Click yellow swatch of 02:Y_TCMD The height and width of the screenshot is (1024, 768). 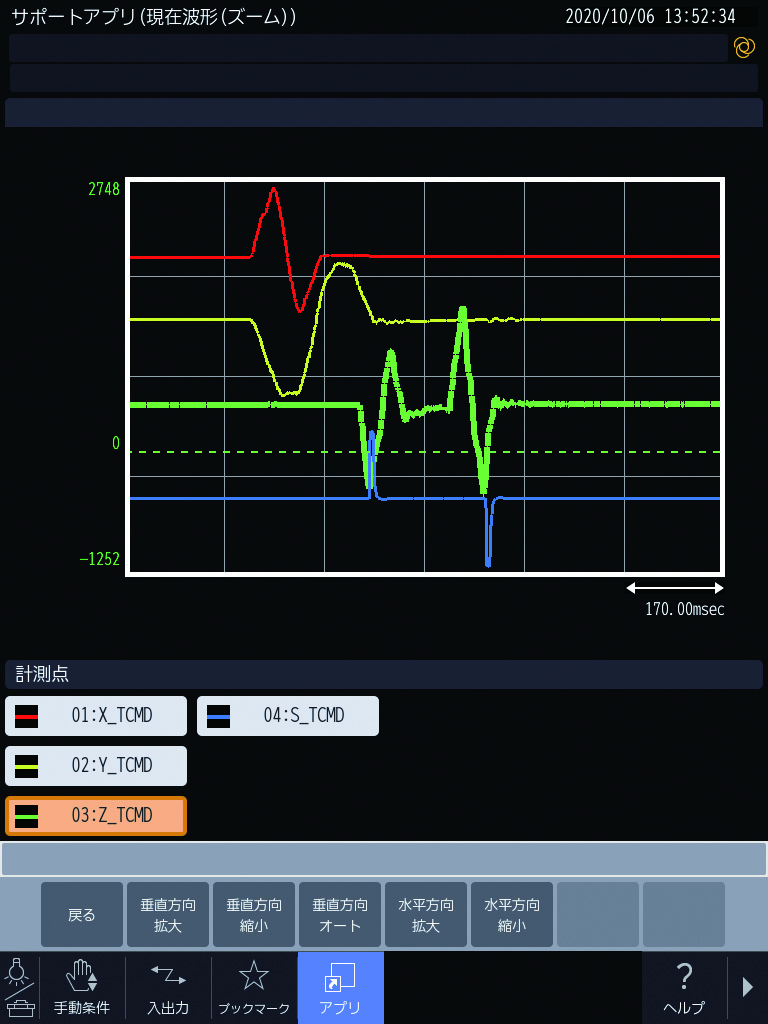(x=27, y=766)
